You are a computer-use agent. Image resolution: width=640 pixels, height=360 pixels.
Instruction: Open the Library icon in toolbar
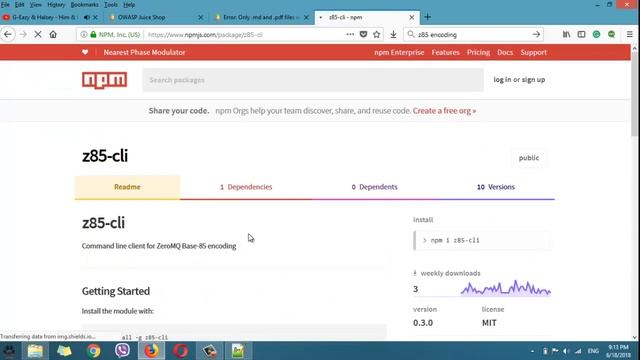coord(567,35)
